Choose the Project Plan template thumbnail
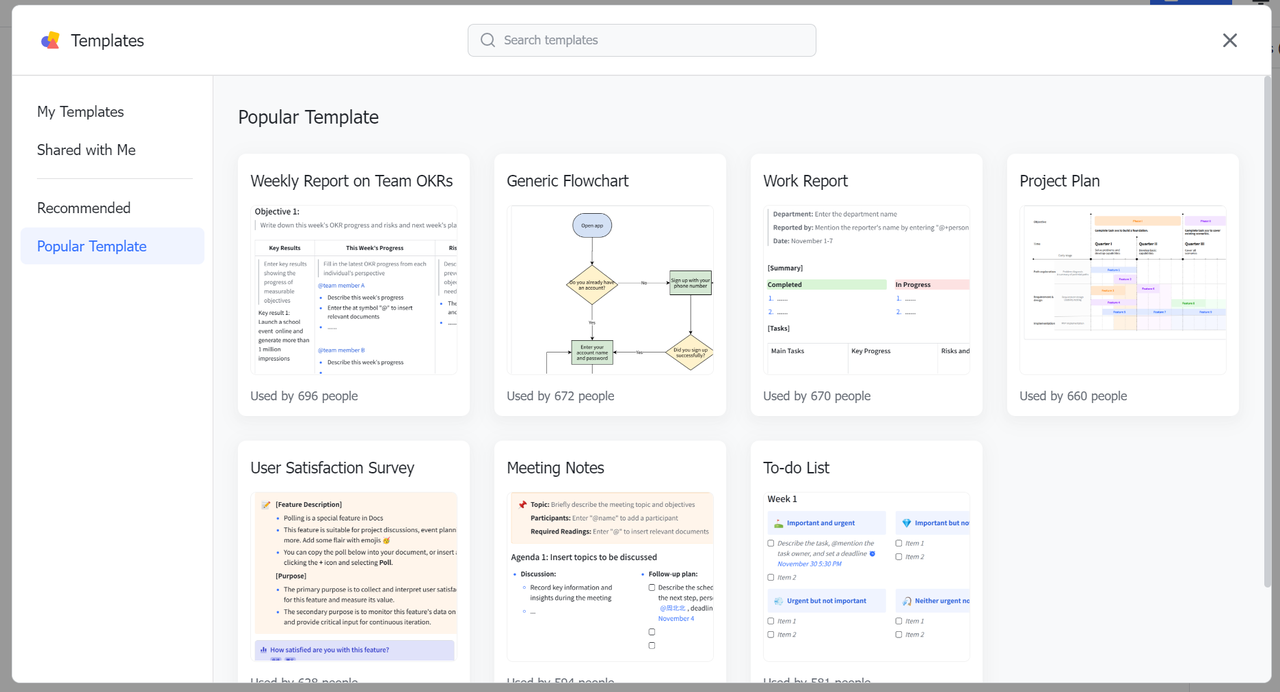Viewport: 1280px width, 692px height. click(1122, 290)
